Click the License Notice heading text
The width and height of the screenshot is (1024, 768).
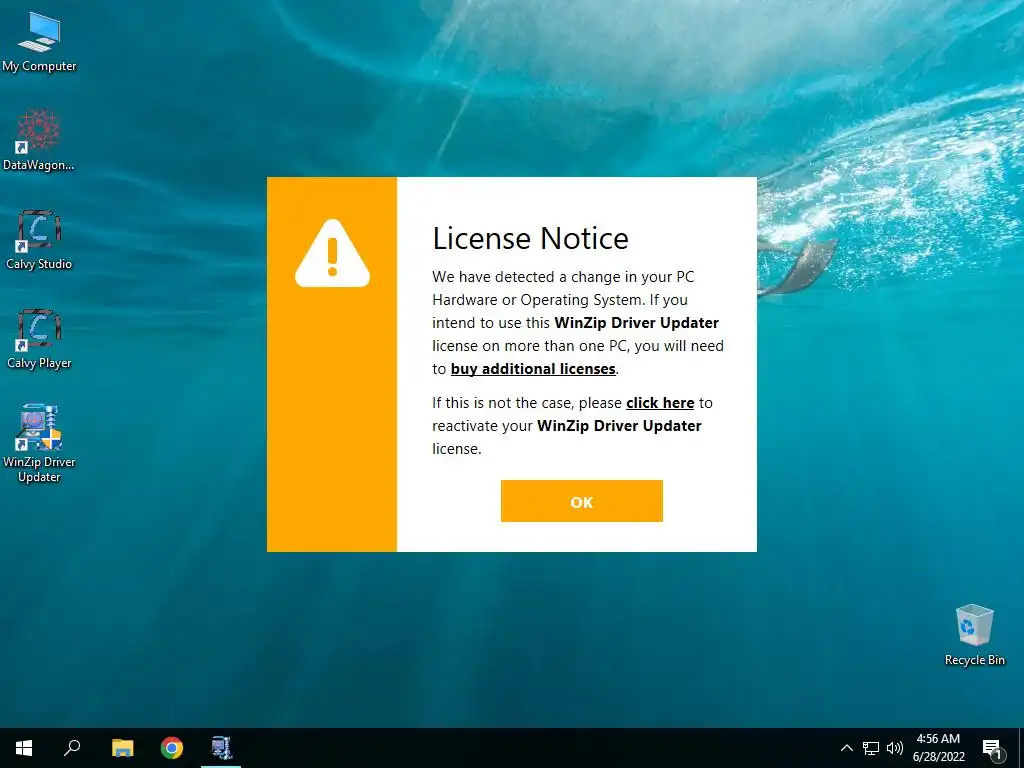click(x=530, y=238)
